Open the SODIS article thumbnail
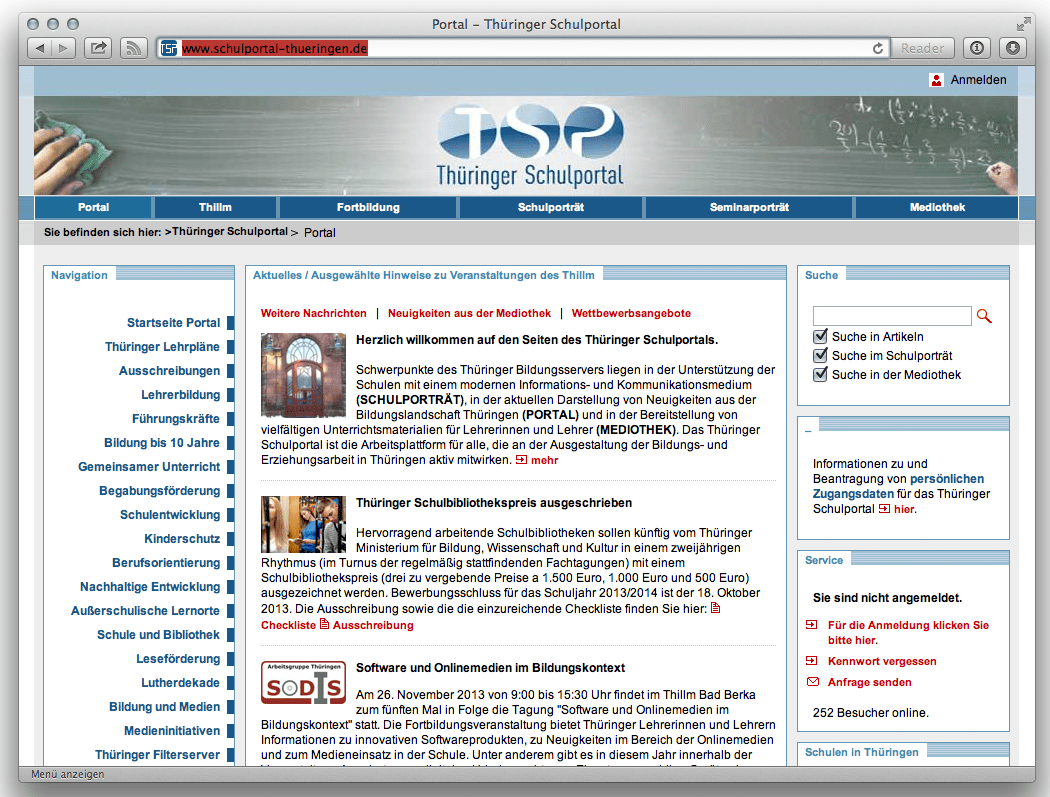Screen dimensions: 1050x797 [303, 682]
